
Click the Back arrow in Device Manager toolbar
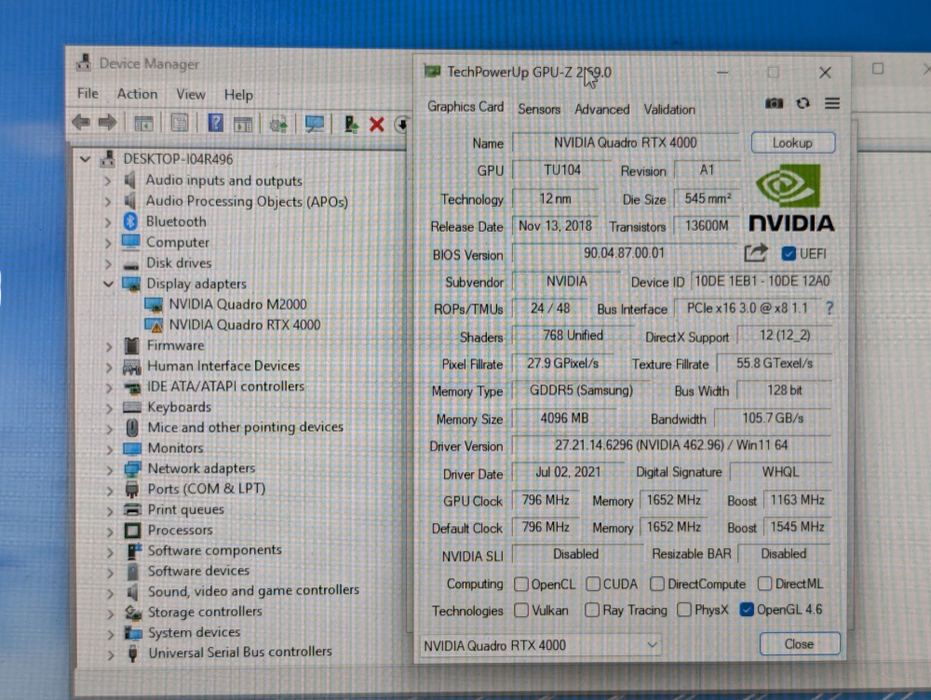tap(81, 123)
